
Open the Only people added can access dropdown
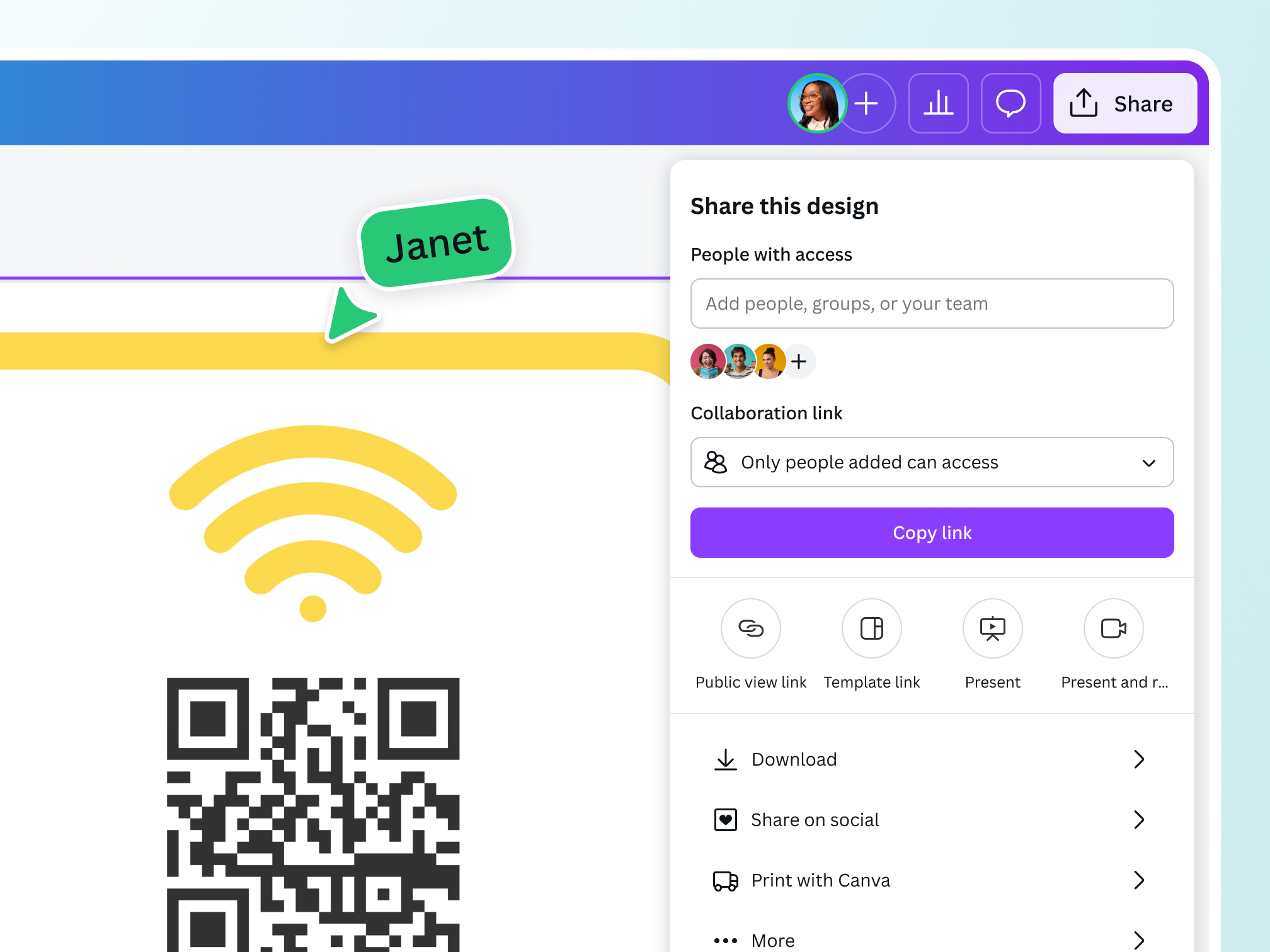click(932, 462)
